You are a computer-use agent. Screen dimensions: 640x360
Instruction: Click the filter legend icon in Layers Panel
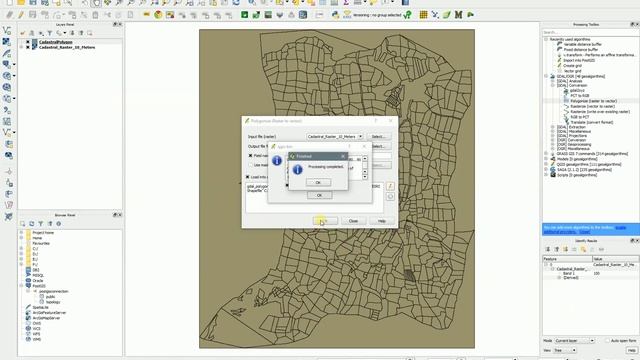[x=50, y=33]
